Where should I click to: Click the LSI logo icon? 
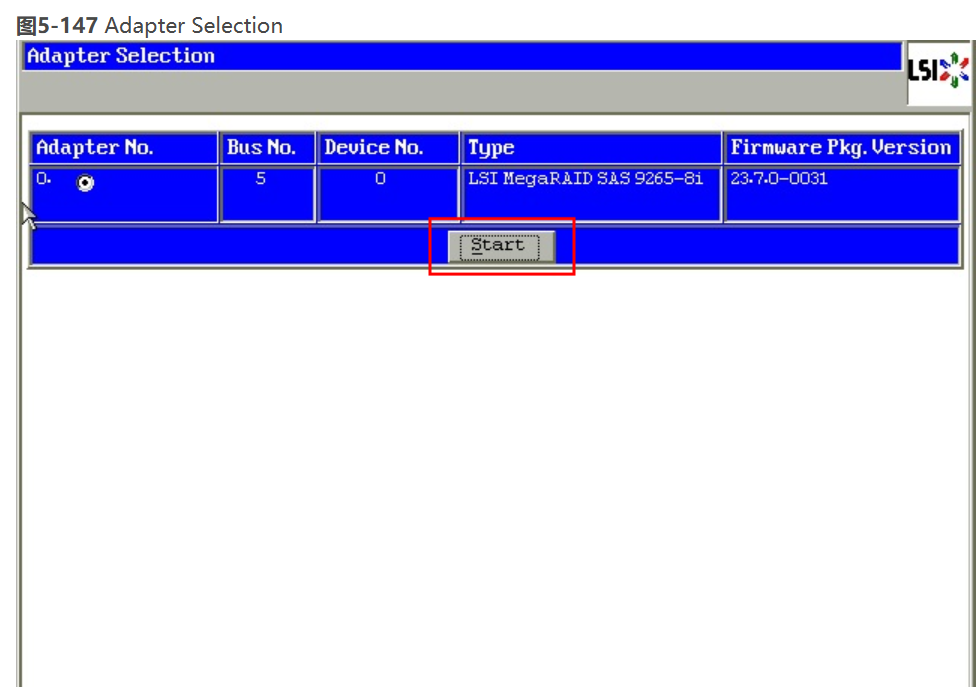[x=938, y=70]
